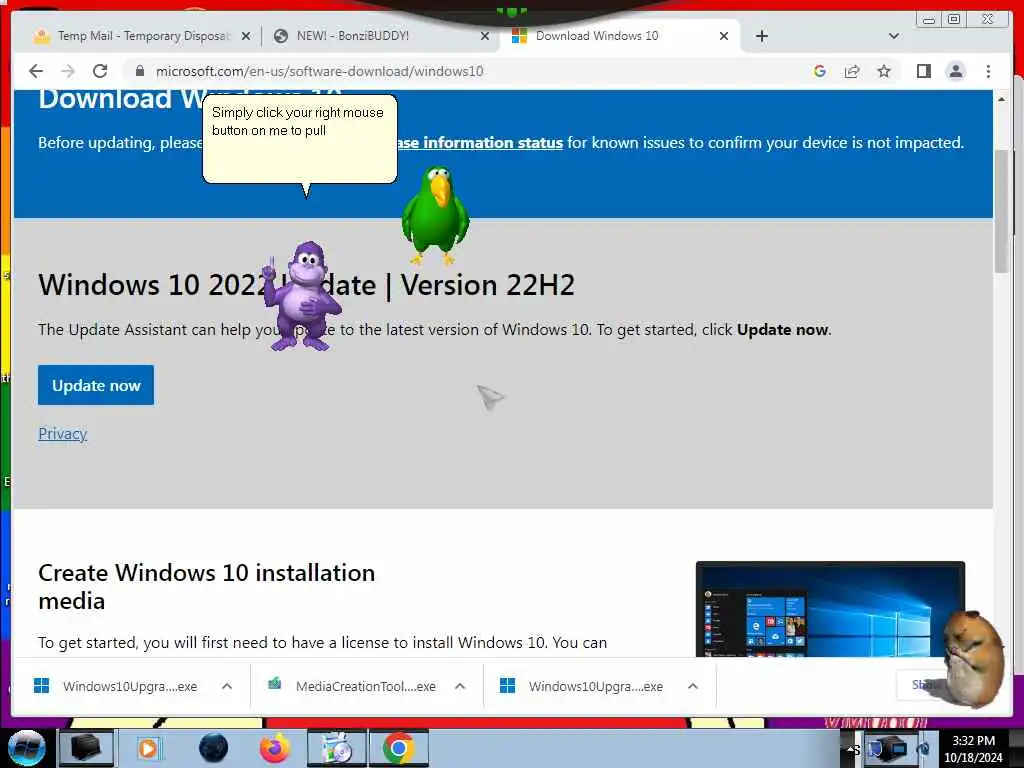Click the browser forward arrow
The width and height of the screenshot is (1024, 768).
68,71
